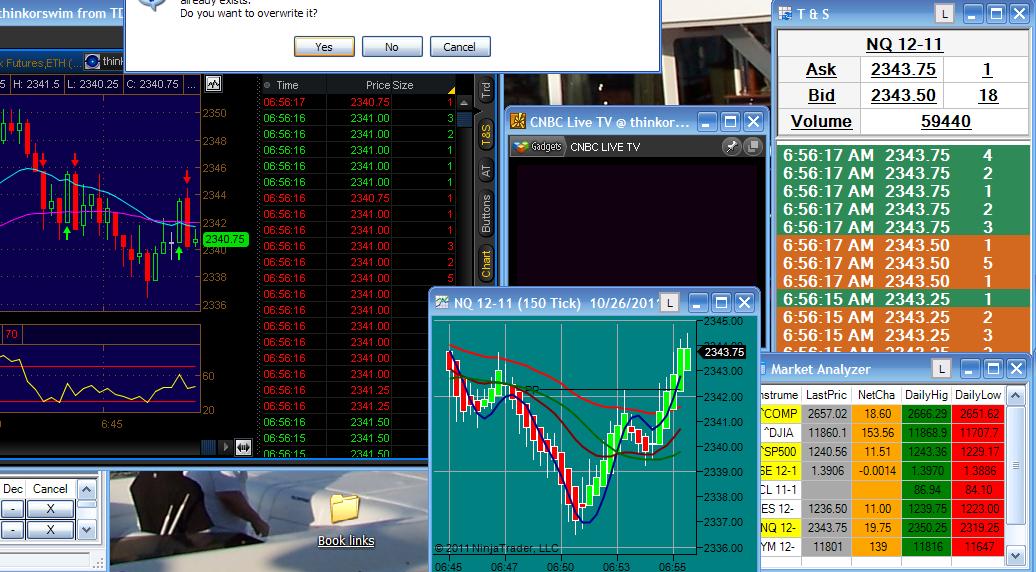
Task: Select the ^DJIA row in Market Analyzer
Action: [x=882, y=433]
